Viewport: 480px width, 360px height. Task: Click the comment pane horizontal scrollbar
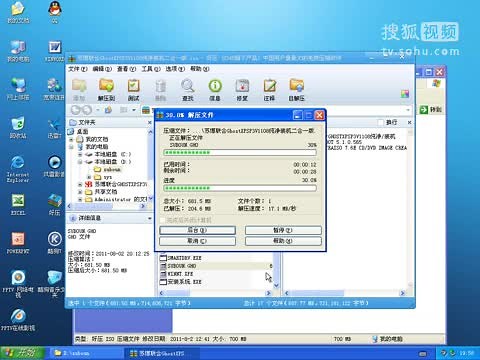pos(344,293)
